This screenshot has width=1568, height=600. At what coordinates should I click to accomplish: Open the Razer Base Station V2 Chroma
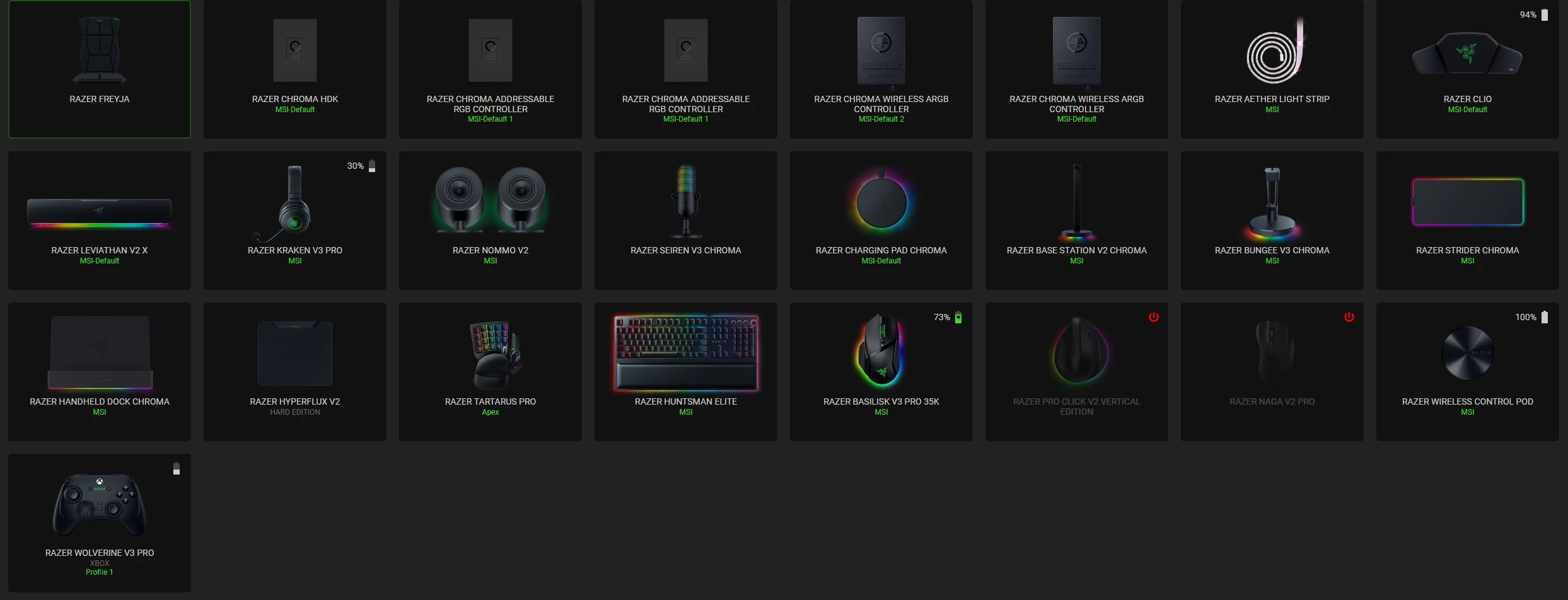(1077, 221)
